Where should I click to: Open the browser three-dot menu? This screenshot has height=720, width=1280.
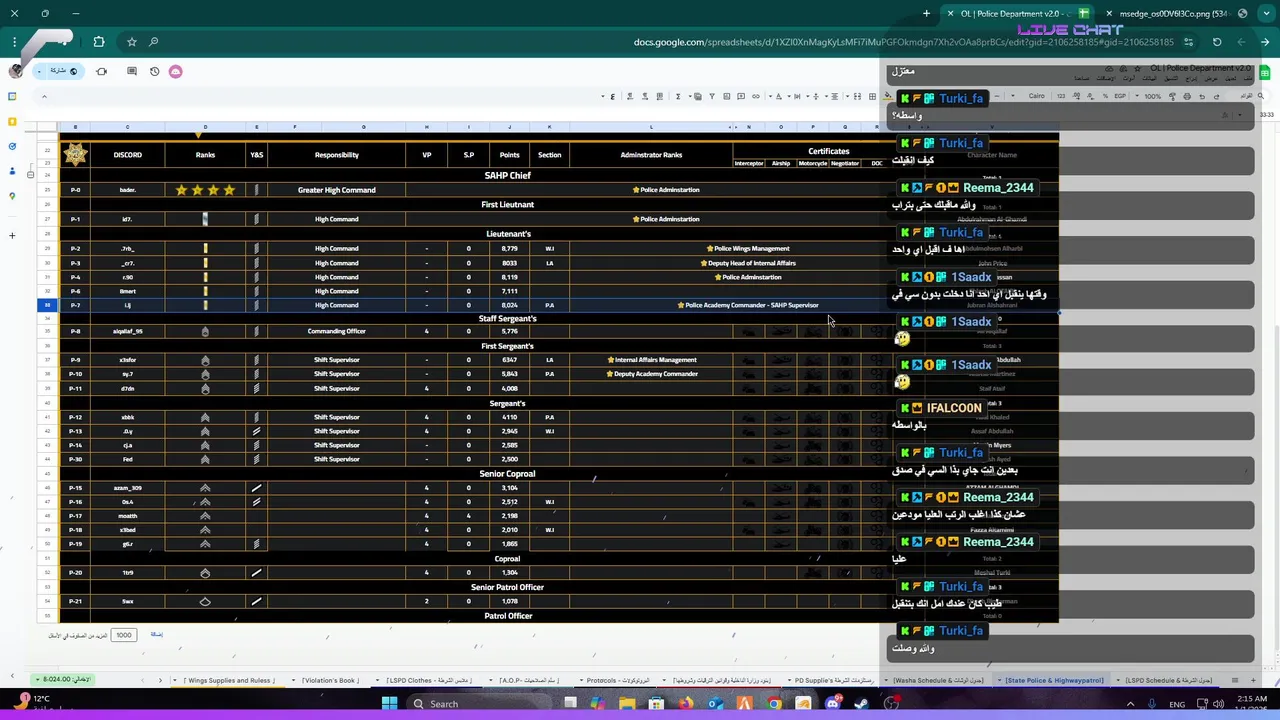14,42
